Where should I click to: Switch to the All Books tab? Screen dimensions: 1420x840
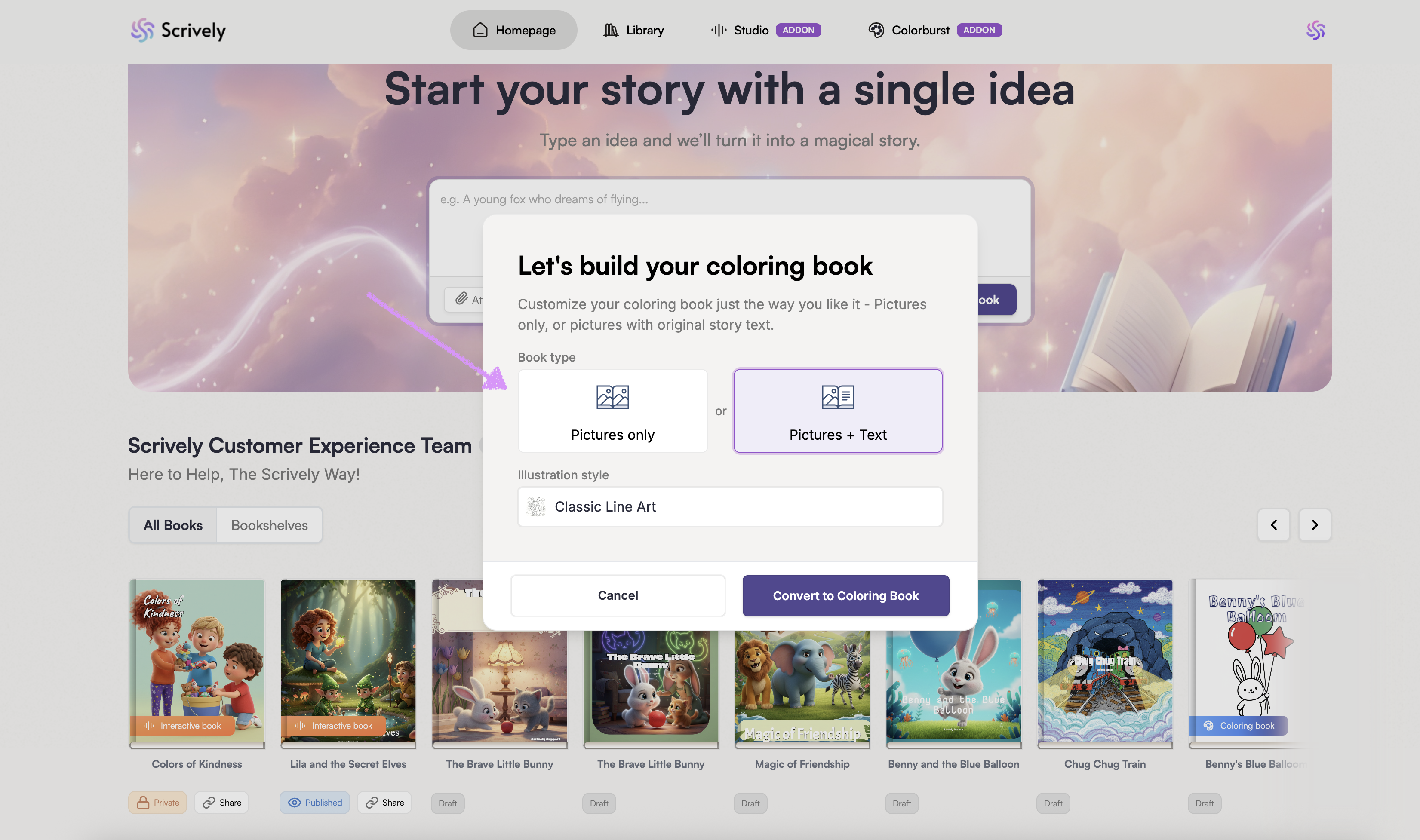[173, 525]
